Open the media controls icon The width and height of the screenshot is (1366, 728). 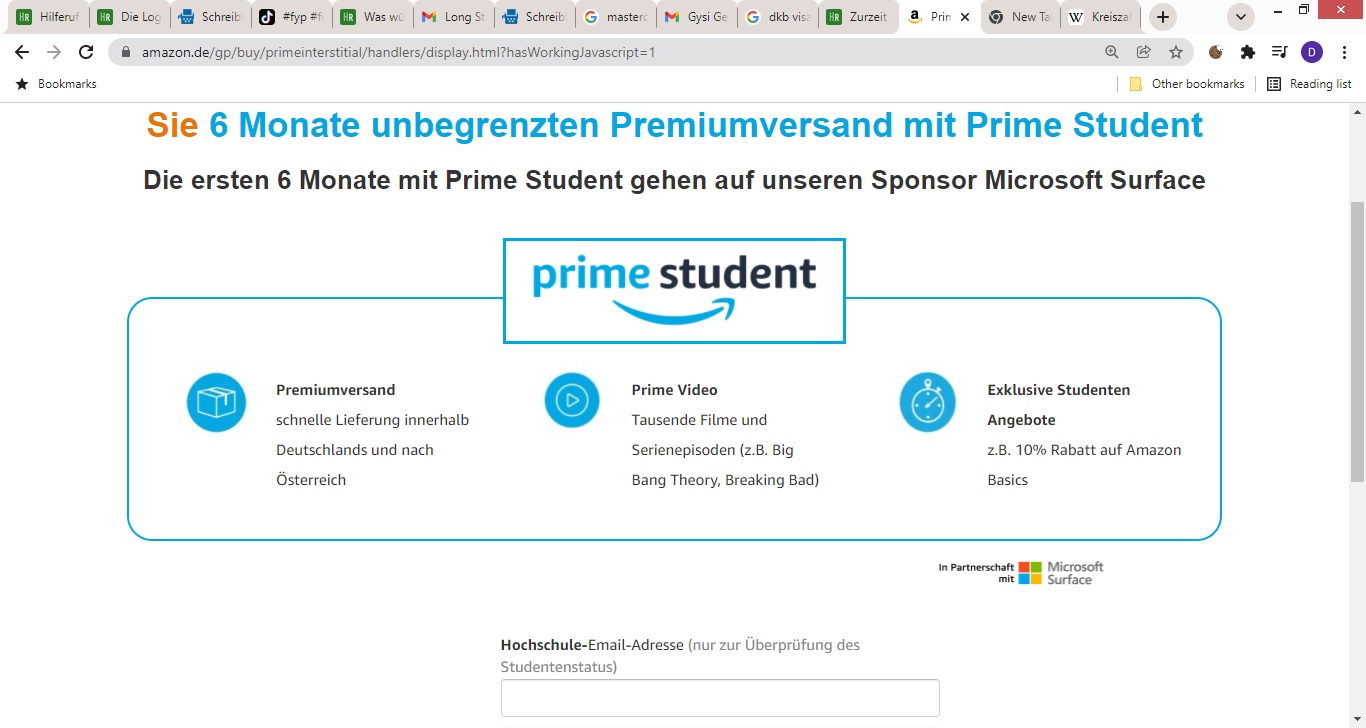[1280, 52]
